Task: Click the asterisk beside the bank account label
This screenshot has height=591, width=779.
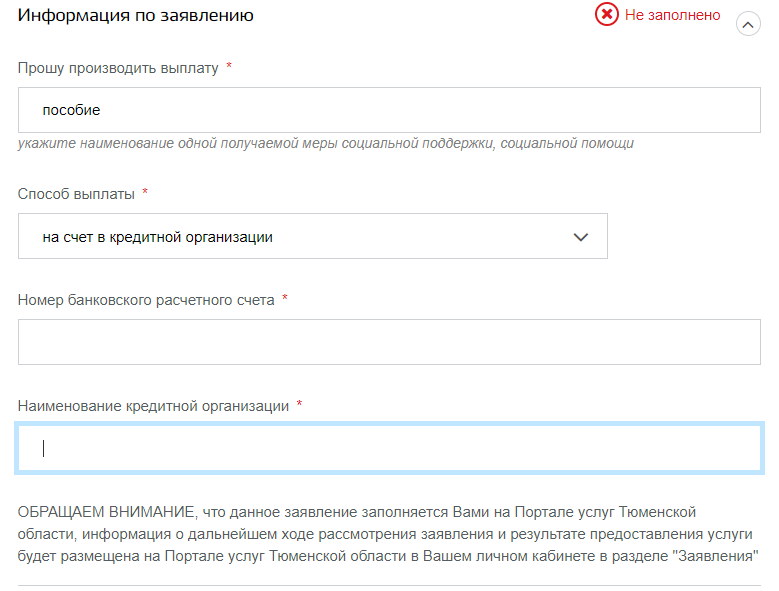Action: coord(285,299)
